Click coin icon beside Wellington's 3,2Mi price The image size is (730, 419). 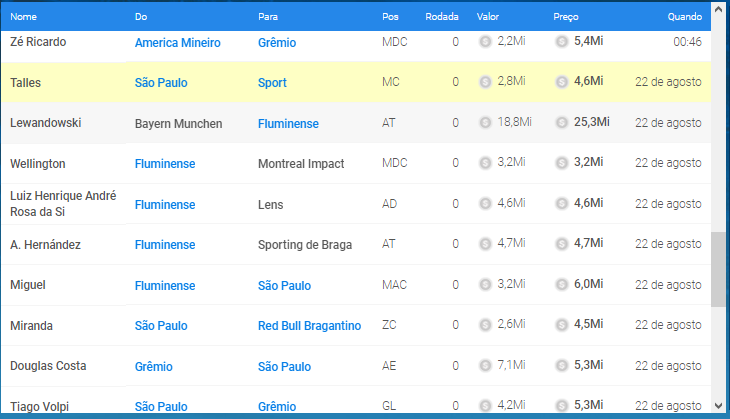click(x=561, y=163)
